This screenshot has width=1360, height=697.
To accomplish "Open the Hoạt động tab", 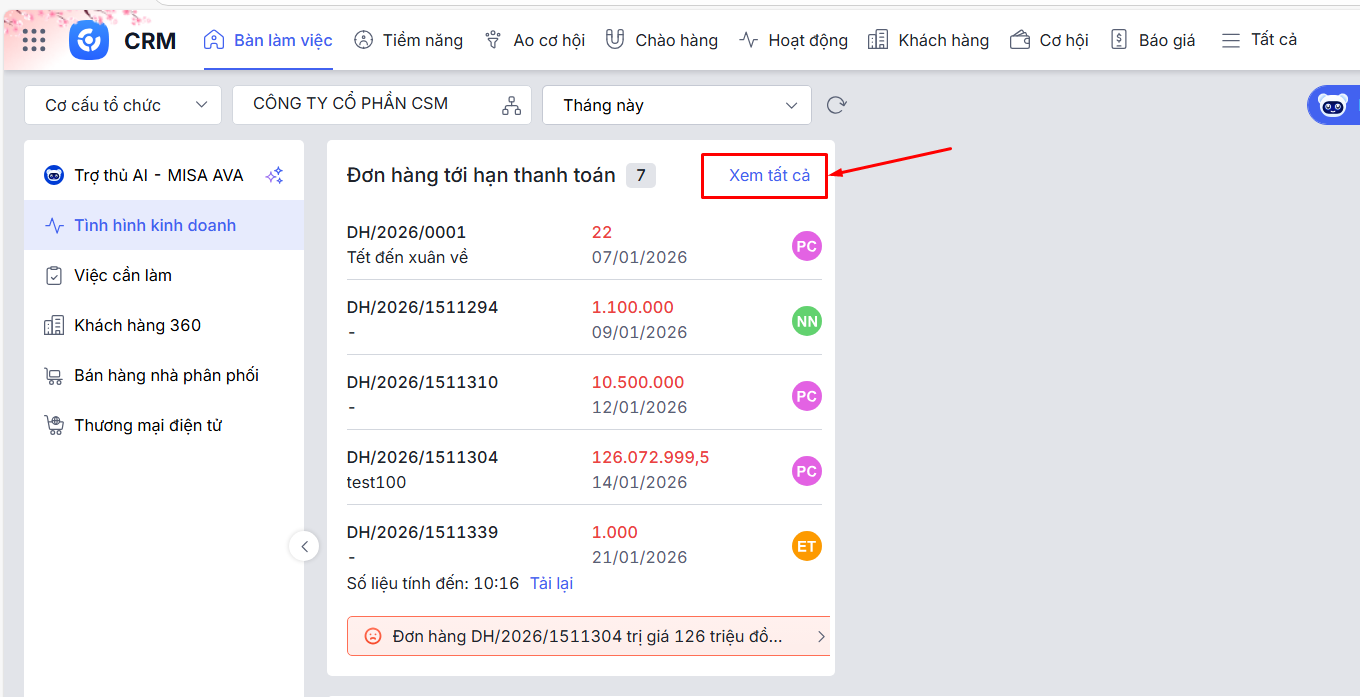I will (x=793, y=40).
